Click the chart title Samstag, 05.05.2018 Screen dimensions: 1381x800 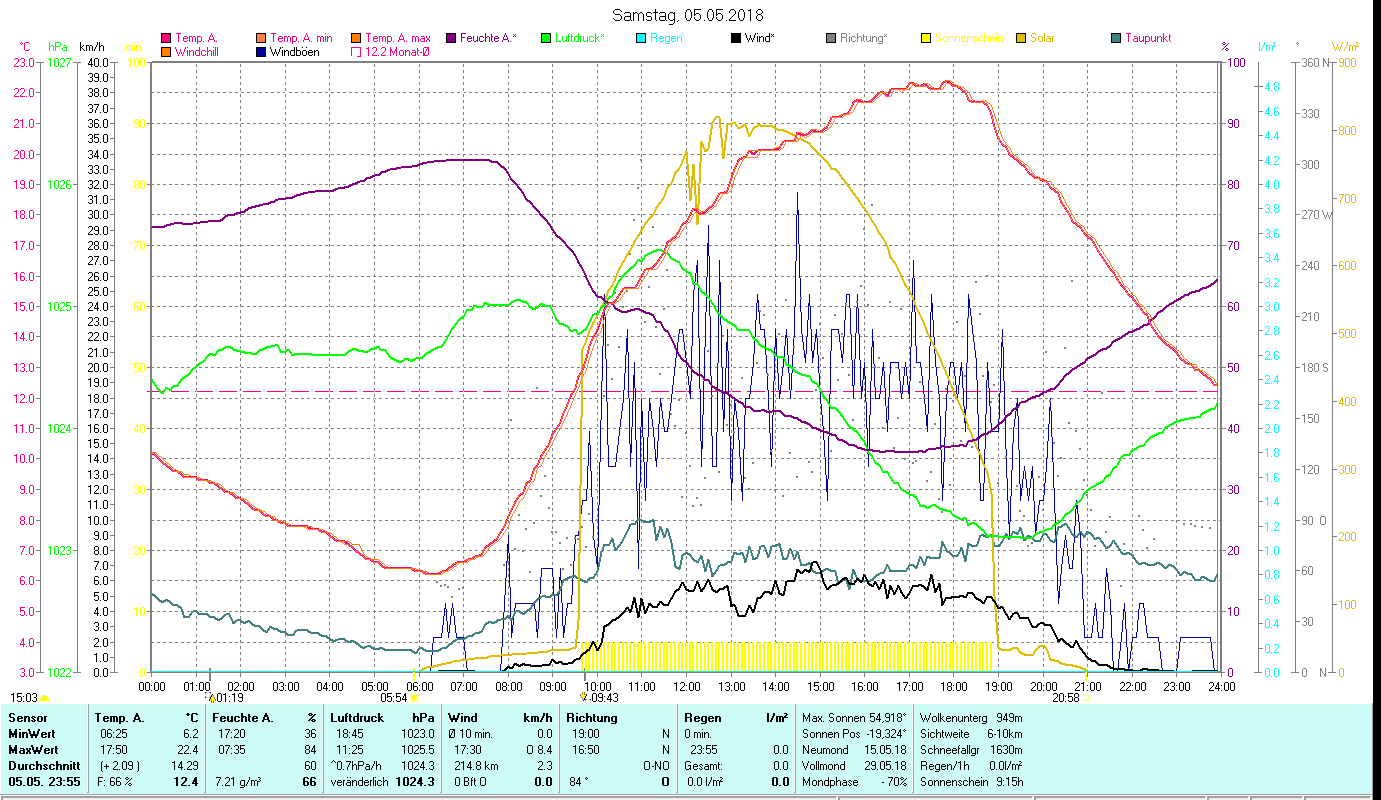[x=687, y=15]
